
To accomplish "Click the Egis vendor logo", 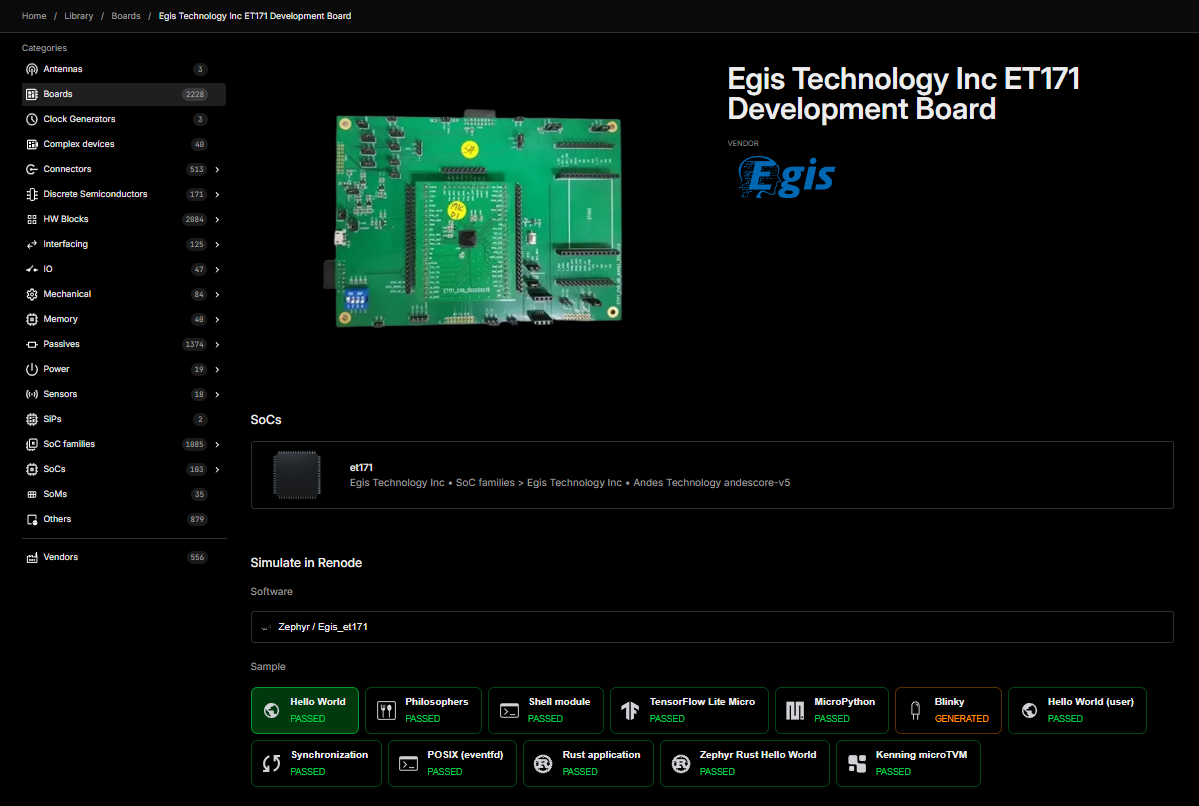I will 786,177.
